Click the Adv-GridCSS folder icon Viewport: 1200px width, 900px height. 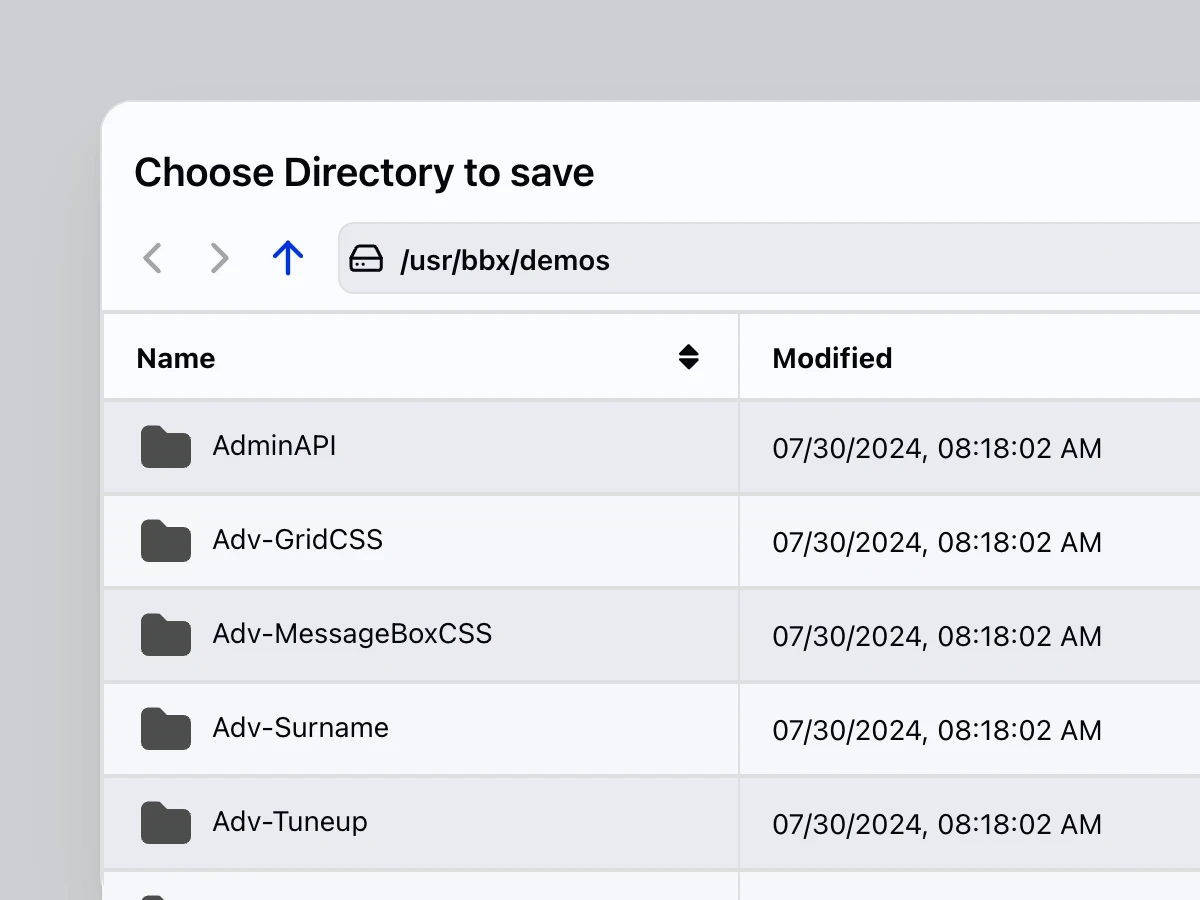coord(165,541)
